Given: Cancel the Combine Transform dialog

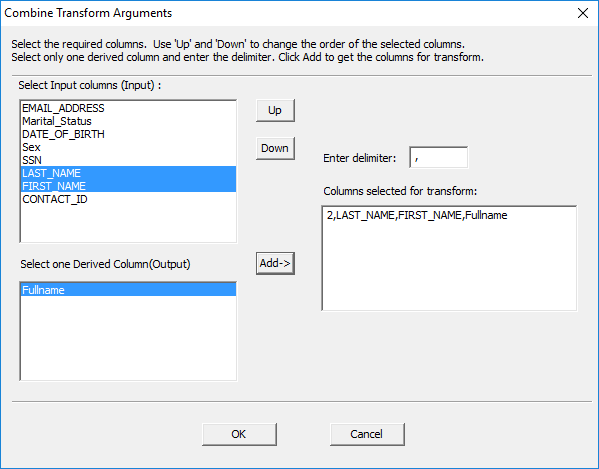Looking at the screenshot, I should [x=367, y=434].
